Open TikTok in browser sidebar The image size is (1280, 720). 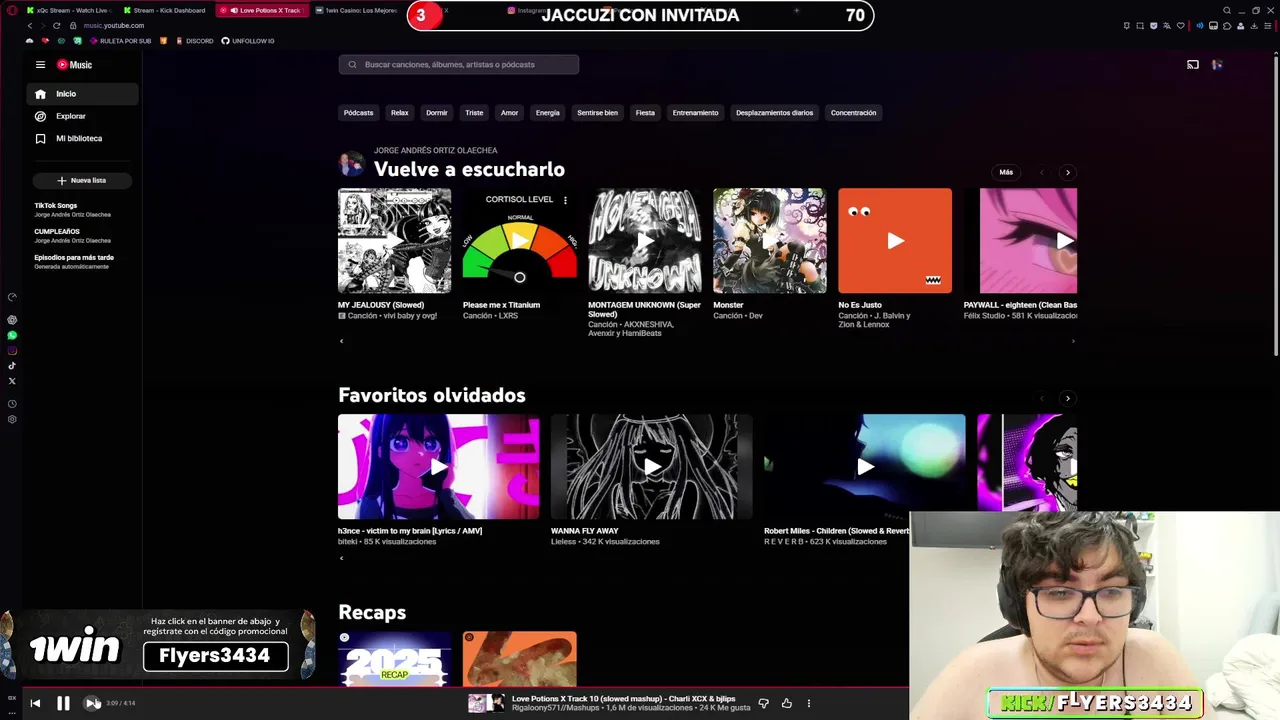point(12,366)
